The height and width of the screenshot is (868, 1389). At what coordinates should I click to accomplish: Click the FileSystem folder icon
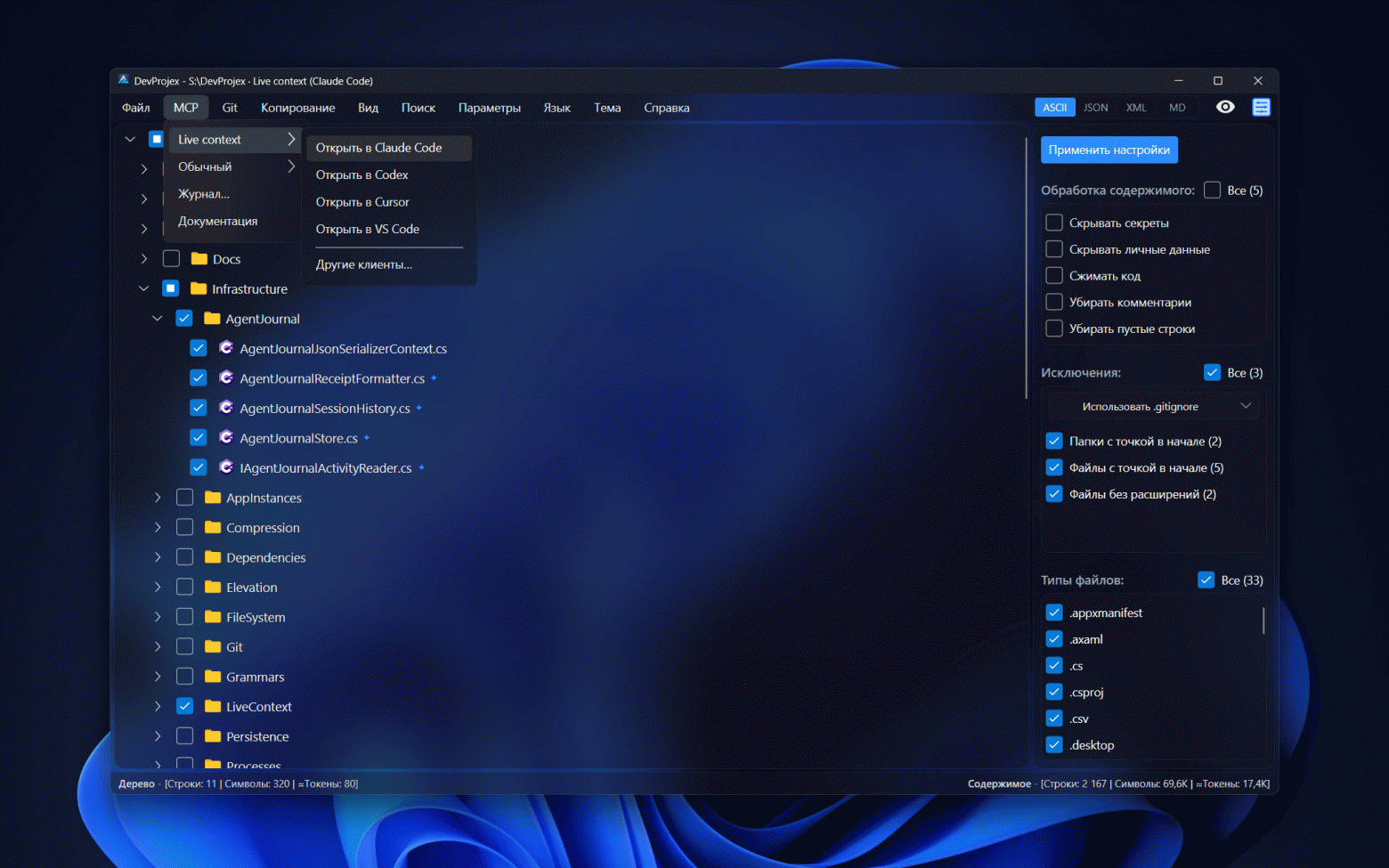(213, 617)
